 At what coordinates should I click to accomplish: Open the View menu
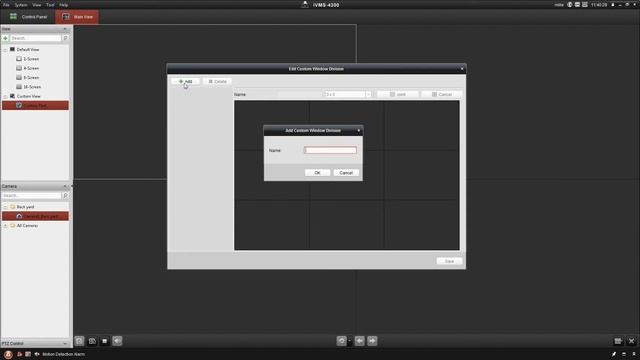[x=37, y=5]
